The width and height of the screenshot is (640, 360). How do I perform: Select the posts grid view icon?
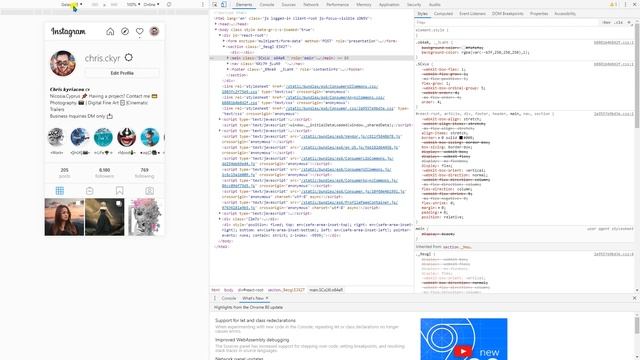[60, 191]
